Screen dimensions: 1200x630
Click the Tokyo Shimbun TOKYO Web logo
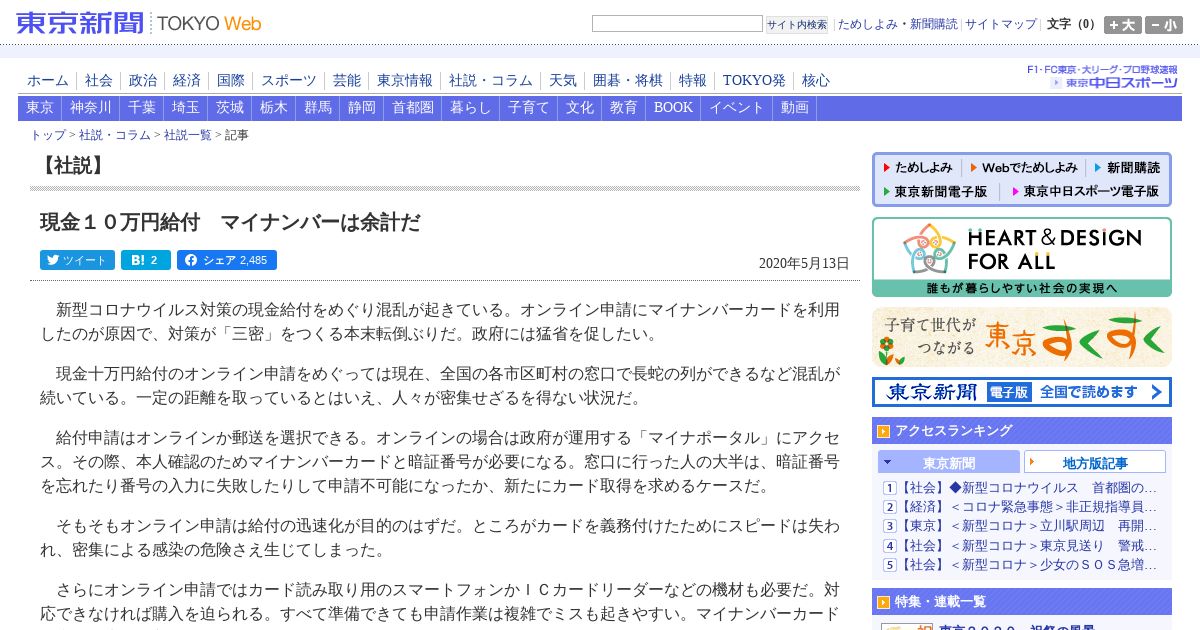[x=139, y=23]
